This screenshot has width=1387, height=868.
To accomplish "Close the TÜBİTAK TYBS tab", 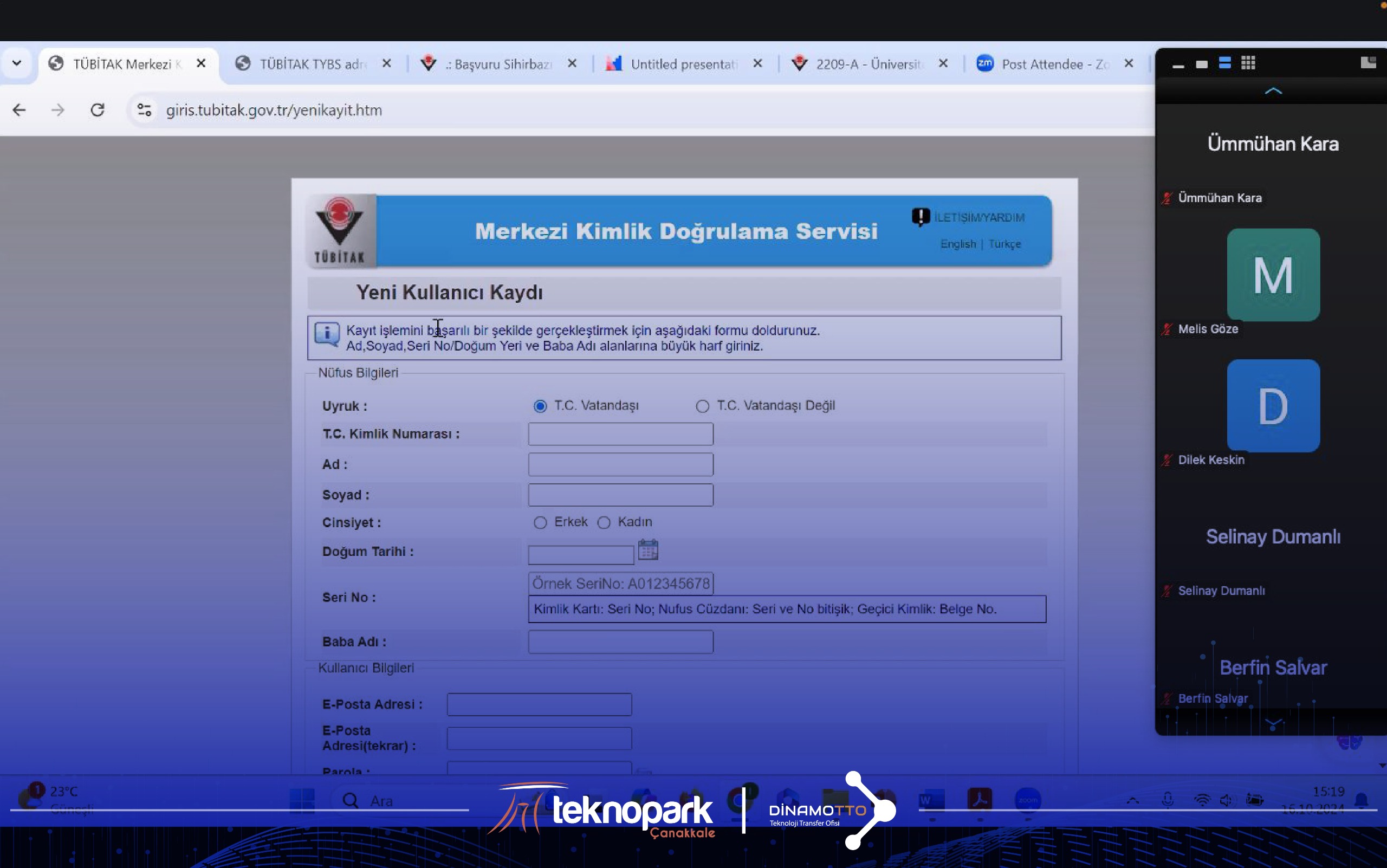I will [386, 63].
